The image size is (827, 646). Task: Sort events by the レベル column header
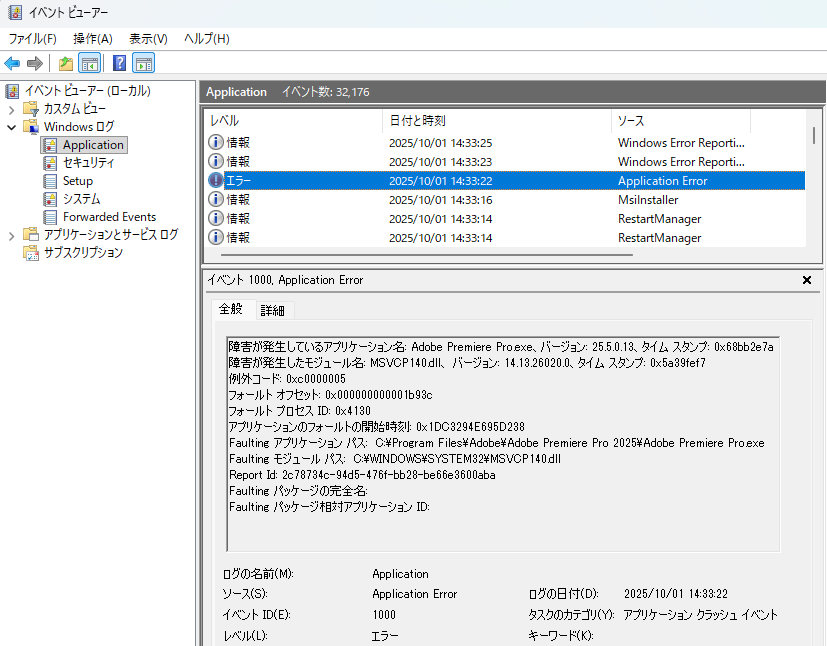(x=224, y=121)
